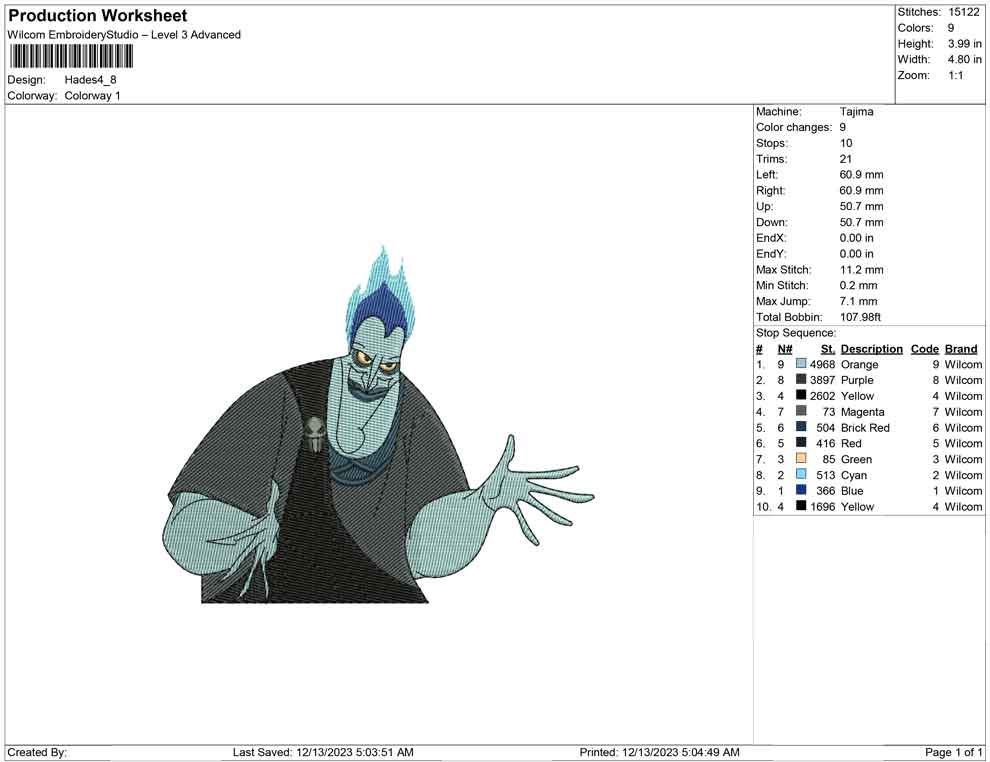Select the Orange thread color swatch
Viewport: 990px width, 762px height.
pos(801,365)
